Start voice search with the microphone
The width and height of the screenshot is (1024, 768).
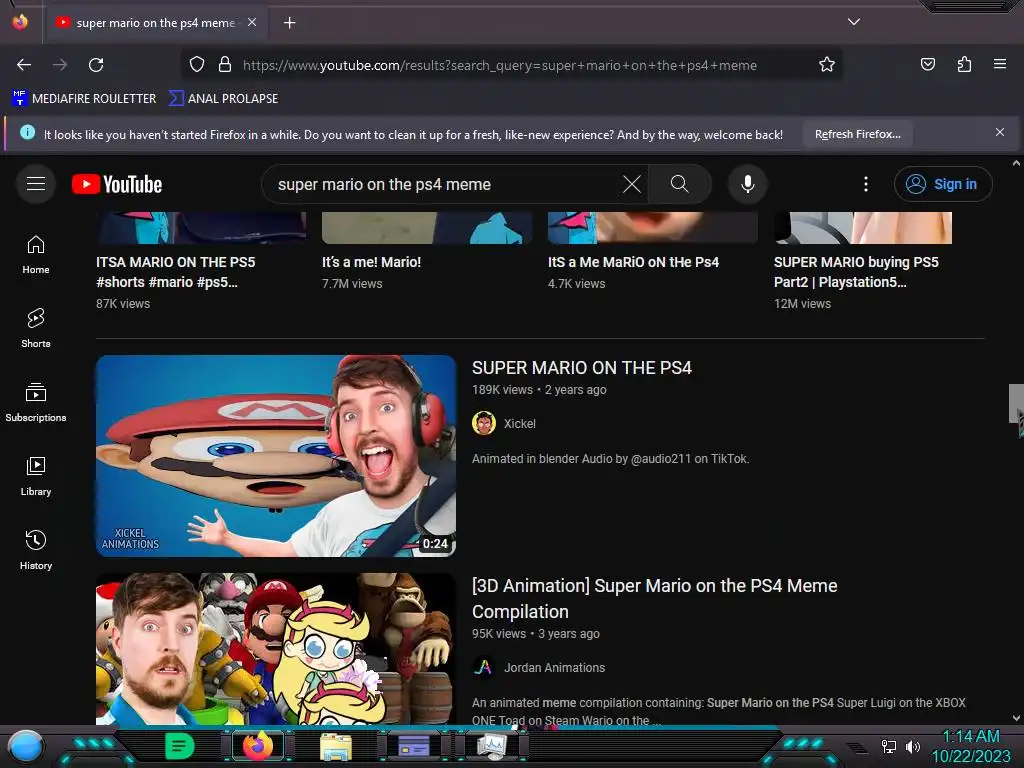click(x=748, y=184)
